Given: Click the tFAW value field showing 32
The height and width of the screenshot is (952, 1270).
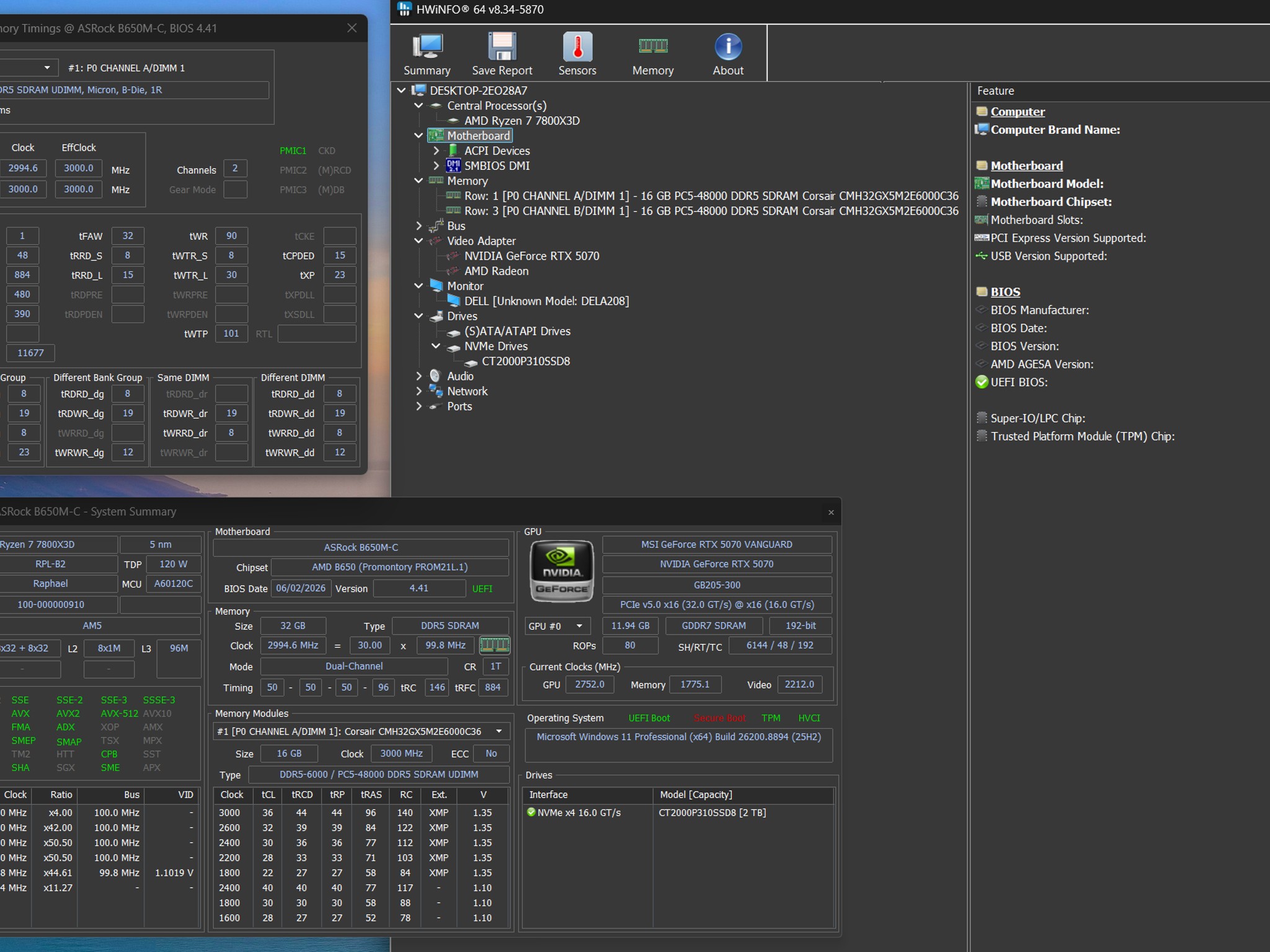Looking at the screenshot, I should coord(128,236).
